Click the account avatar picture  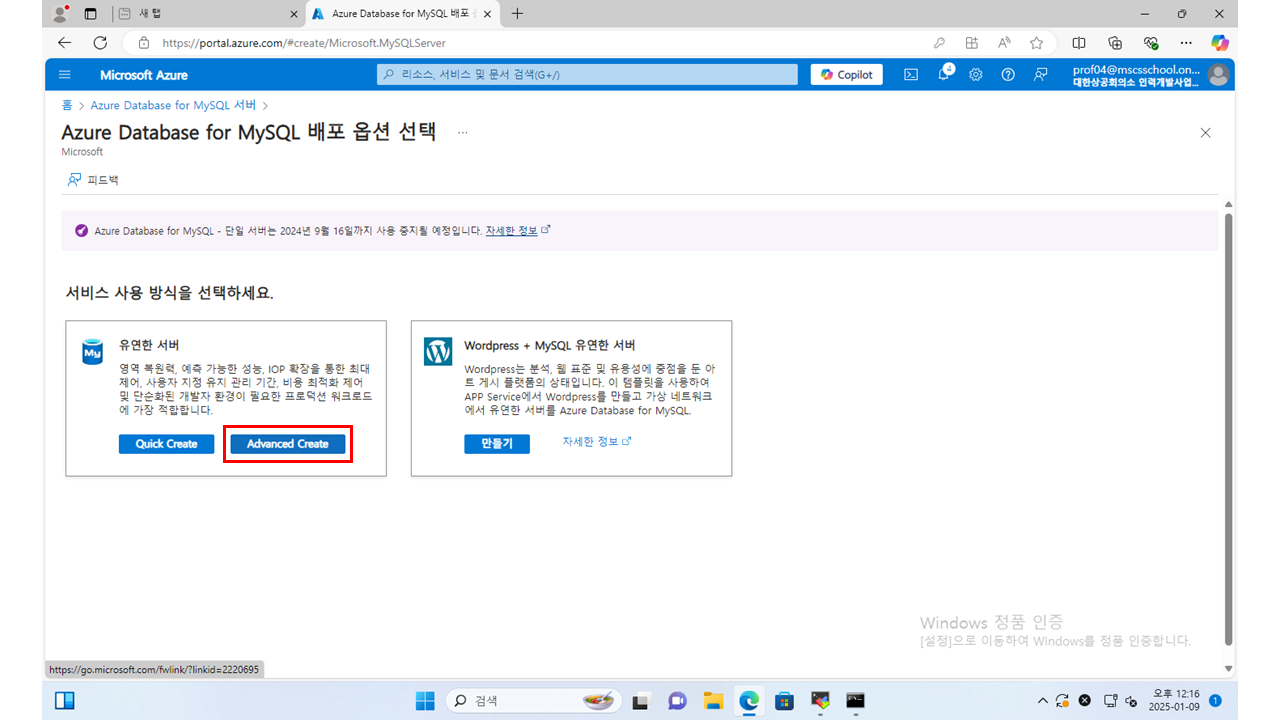pyautogui.click(x=1218, y=75)
